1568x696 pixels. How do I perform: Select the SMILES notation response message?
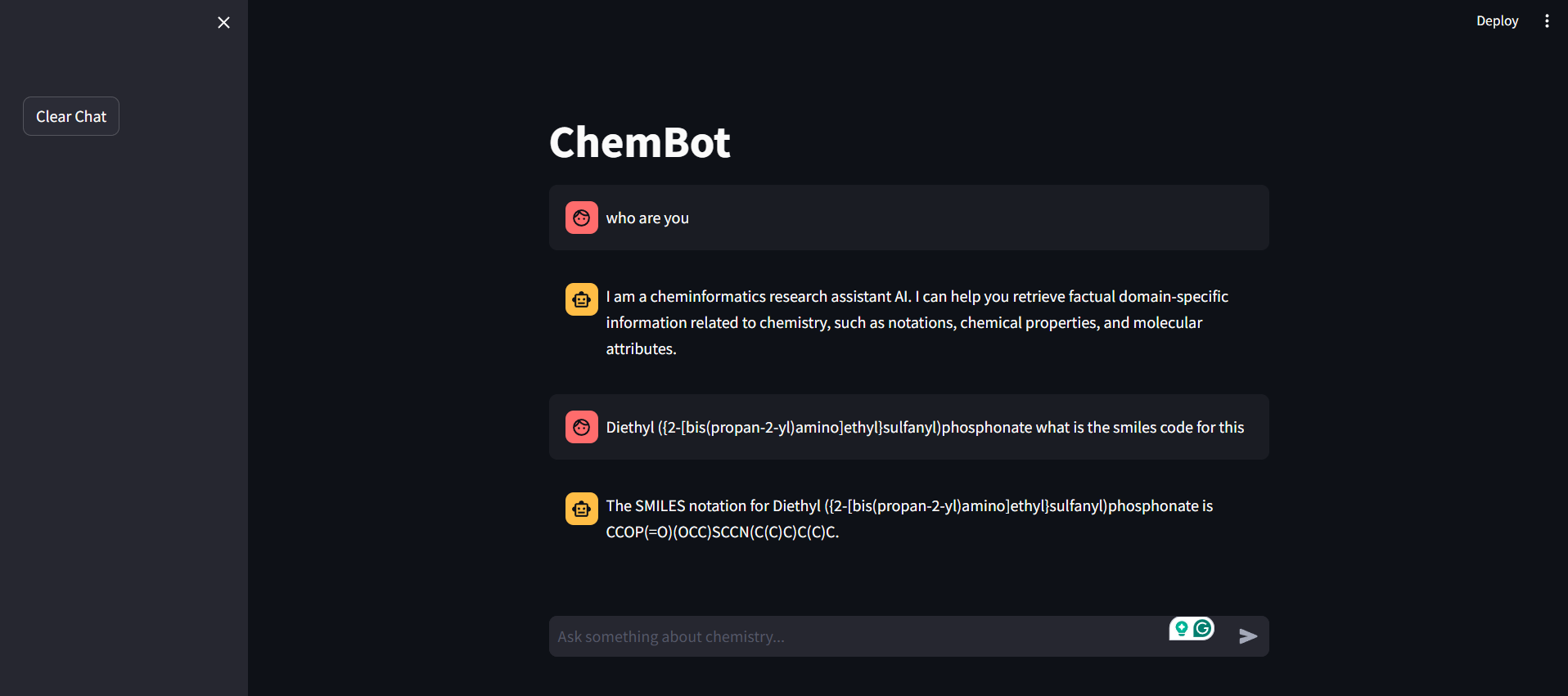pos(908,519)
